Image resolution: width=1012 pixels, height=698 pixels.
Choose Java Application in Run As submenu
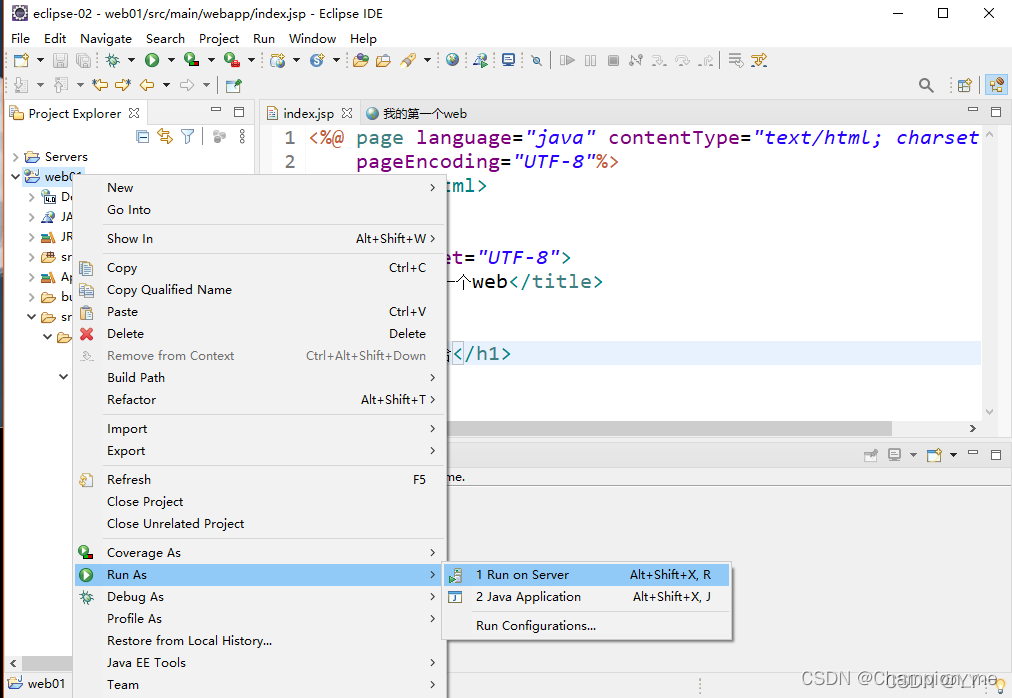[587, 597]
